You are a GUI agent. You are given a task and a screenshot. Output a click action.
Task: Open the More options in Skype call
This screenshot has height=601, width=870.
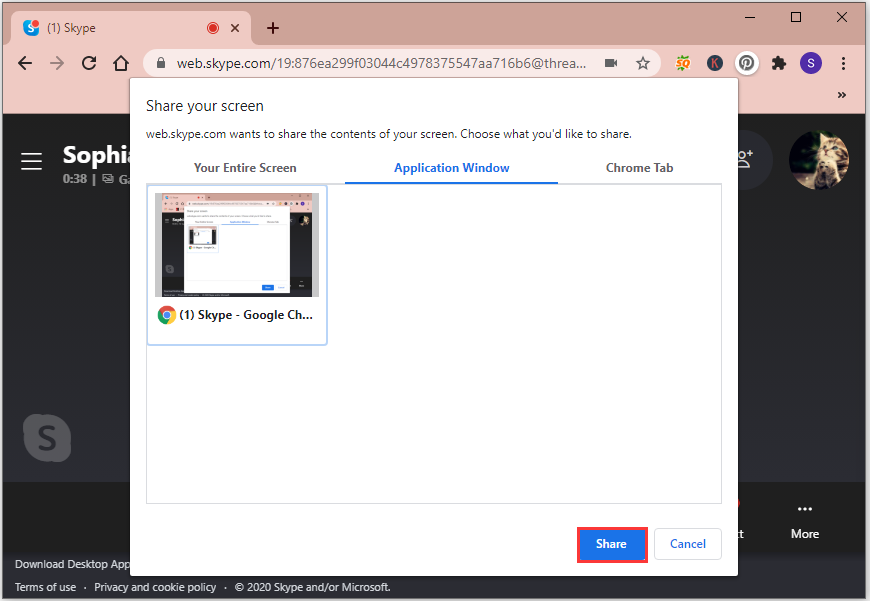pos(805,522)
